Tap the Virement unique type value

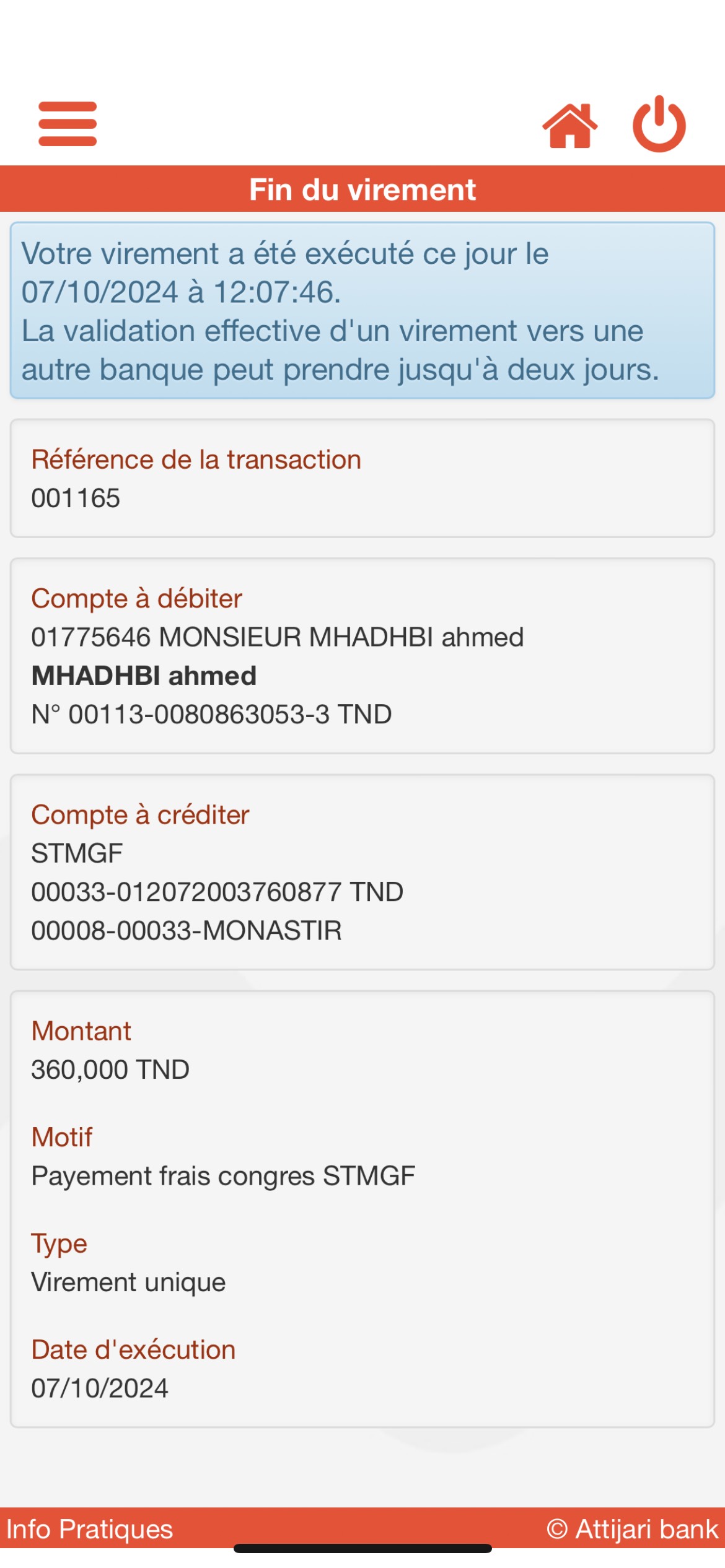click(x=128, y=1283)
